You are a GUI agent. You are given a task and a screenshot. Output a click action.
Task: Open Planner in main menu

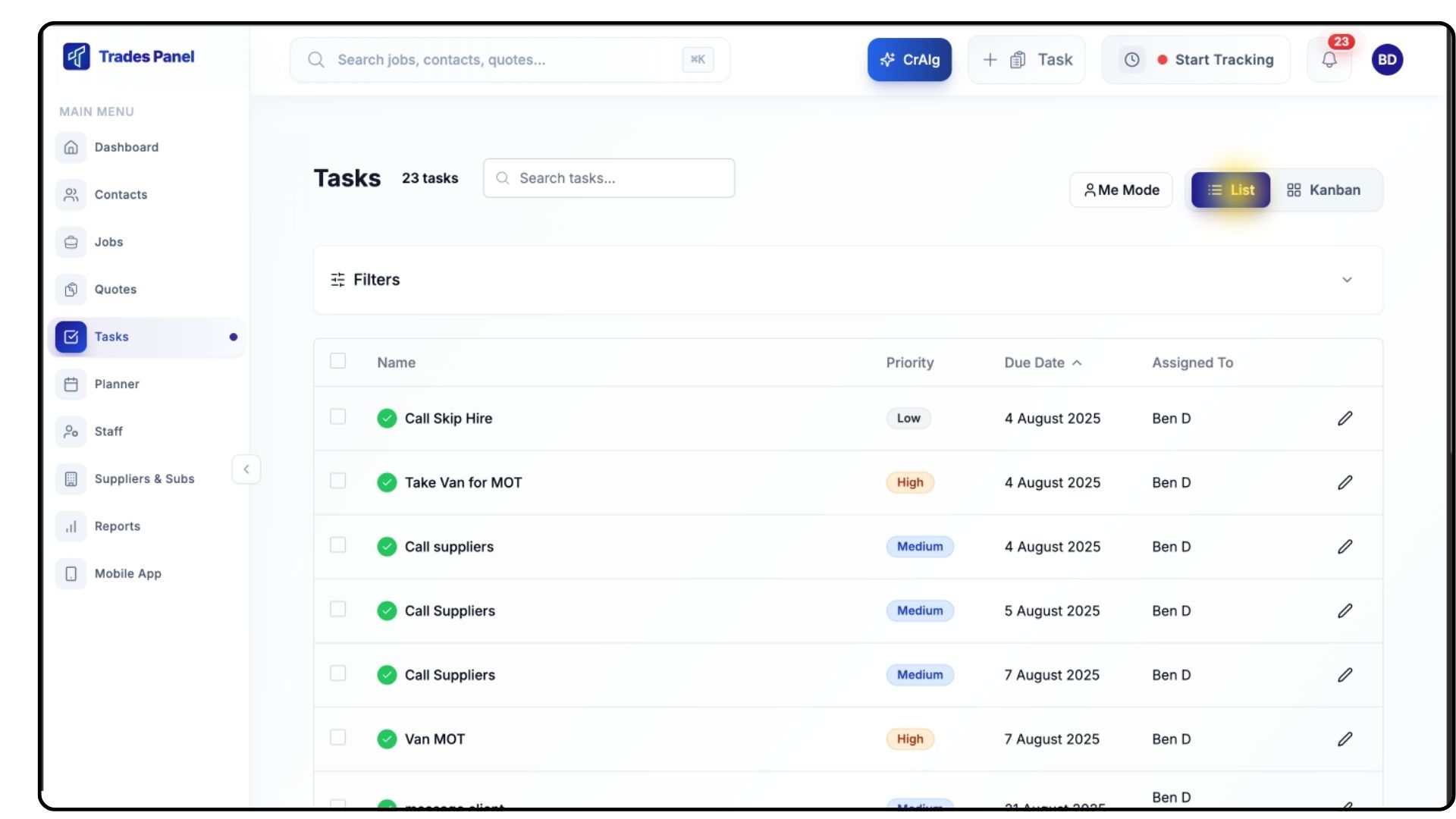coord(117,384)
